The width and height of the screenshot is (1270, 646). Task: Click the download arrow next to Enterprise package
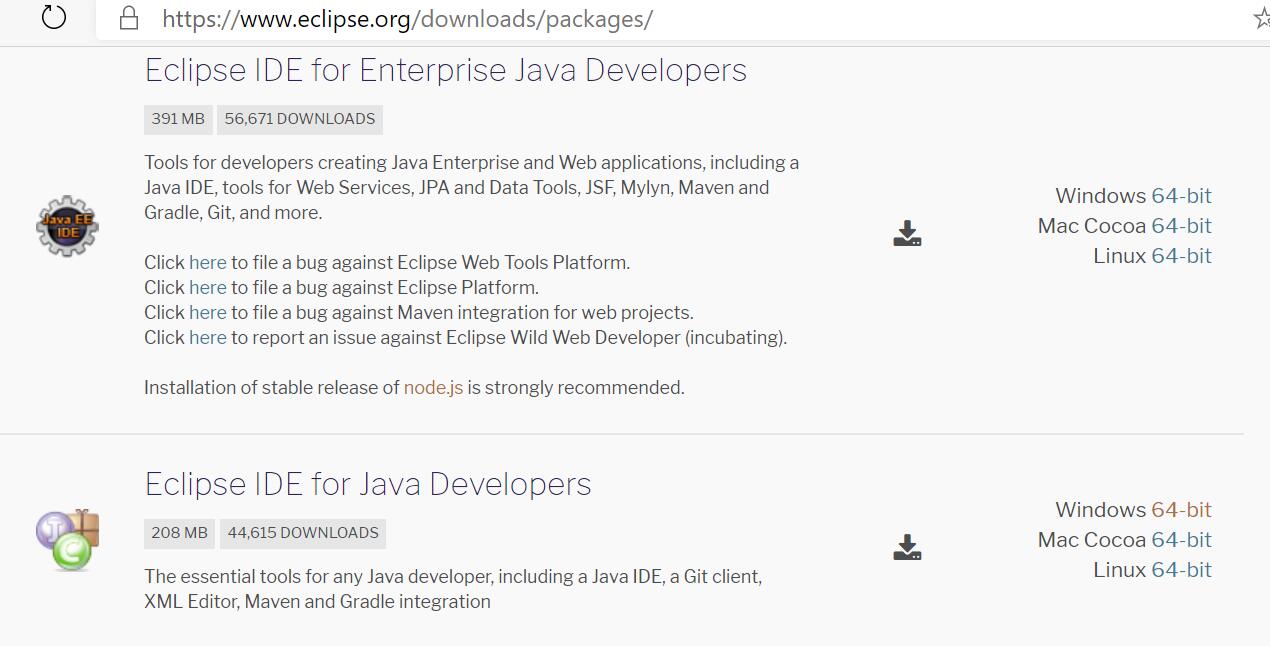(906, 233)
